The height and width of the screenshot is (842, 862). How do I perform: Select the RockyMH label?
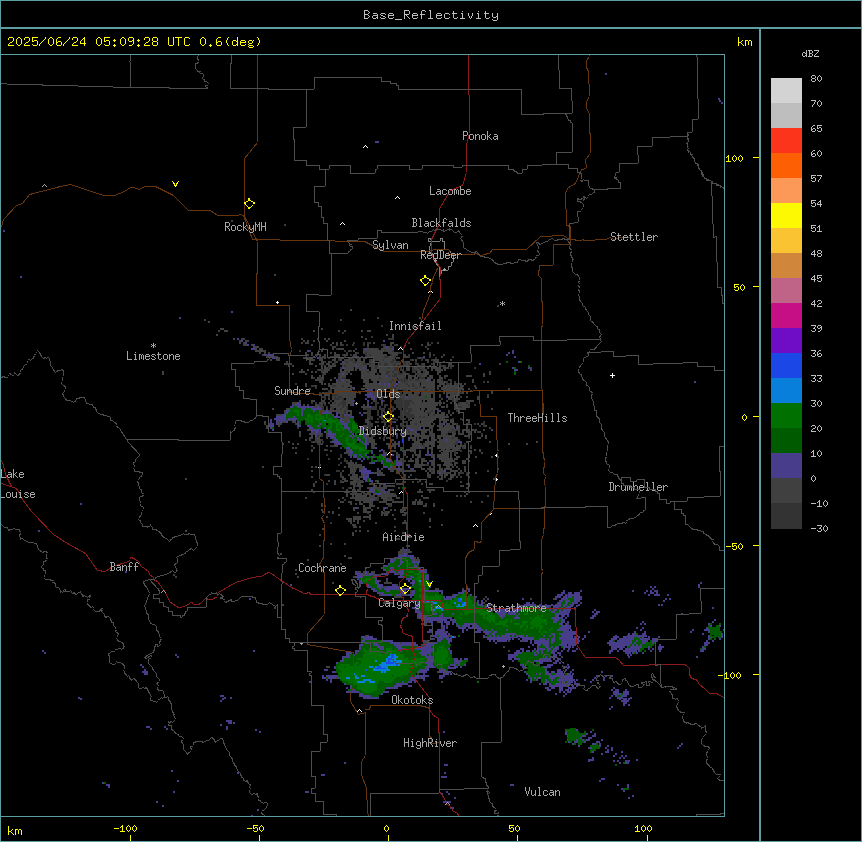[245, 227]
